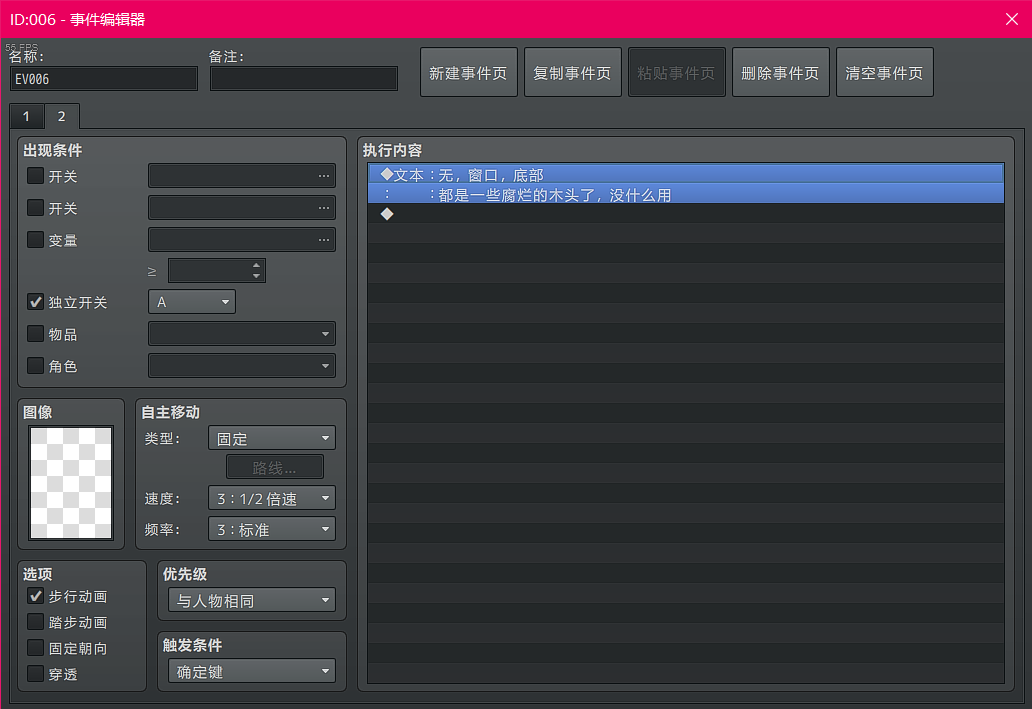
Task: Click the variable value stepper arrows
Action: (x=256, y=271)
